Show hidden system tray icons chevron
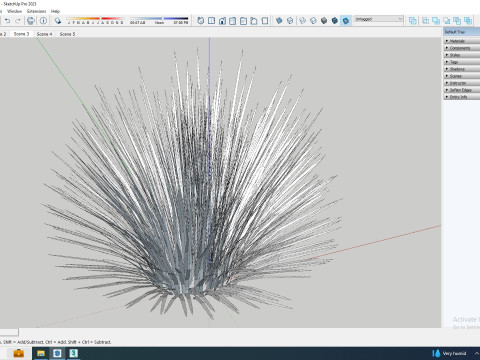 477,353
